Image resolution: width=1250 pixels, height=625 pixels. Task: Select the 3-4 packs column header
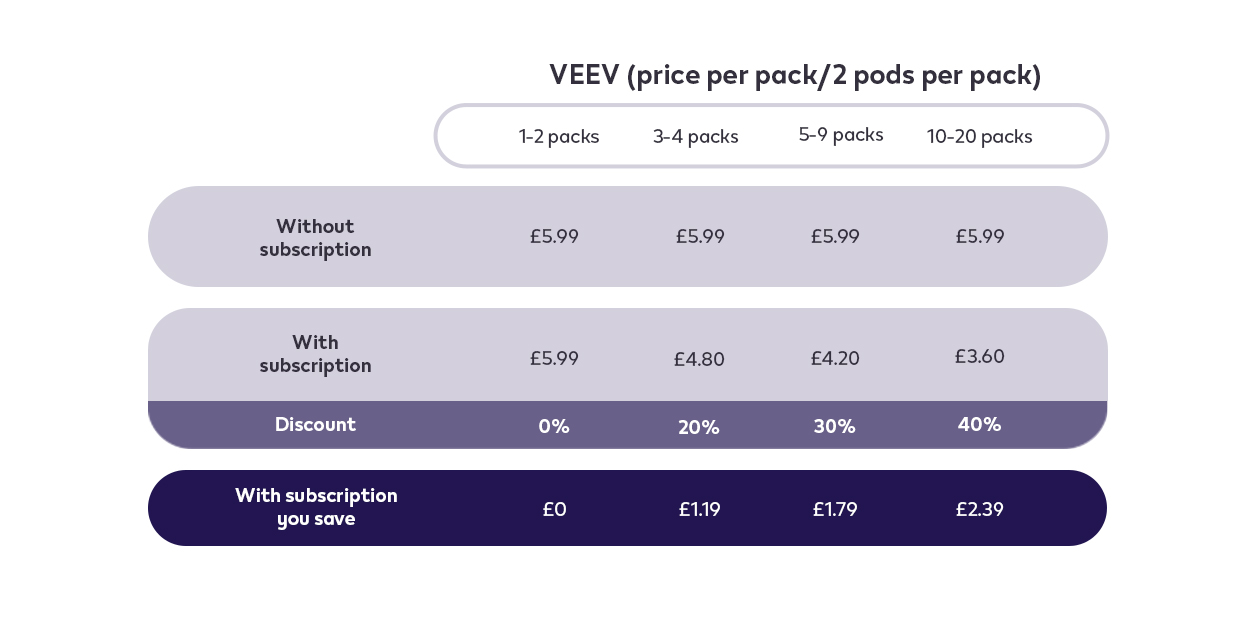coord(696,137)
